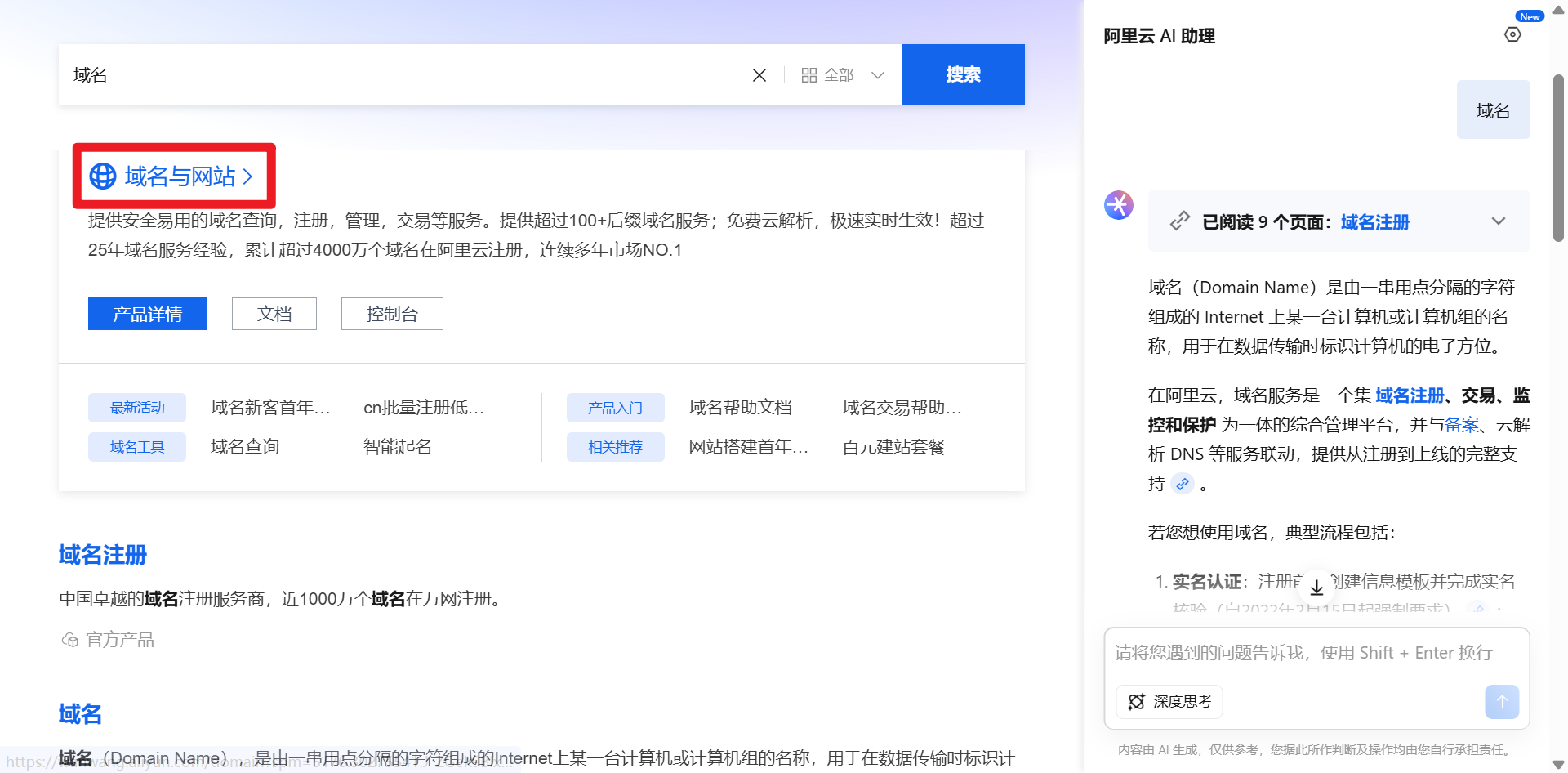Open the 域名新客首年… link
1568x773 pixels.
click(x=270, y=408)
